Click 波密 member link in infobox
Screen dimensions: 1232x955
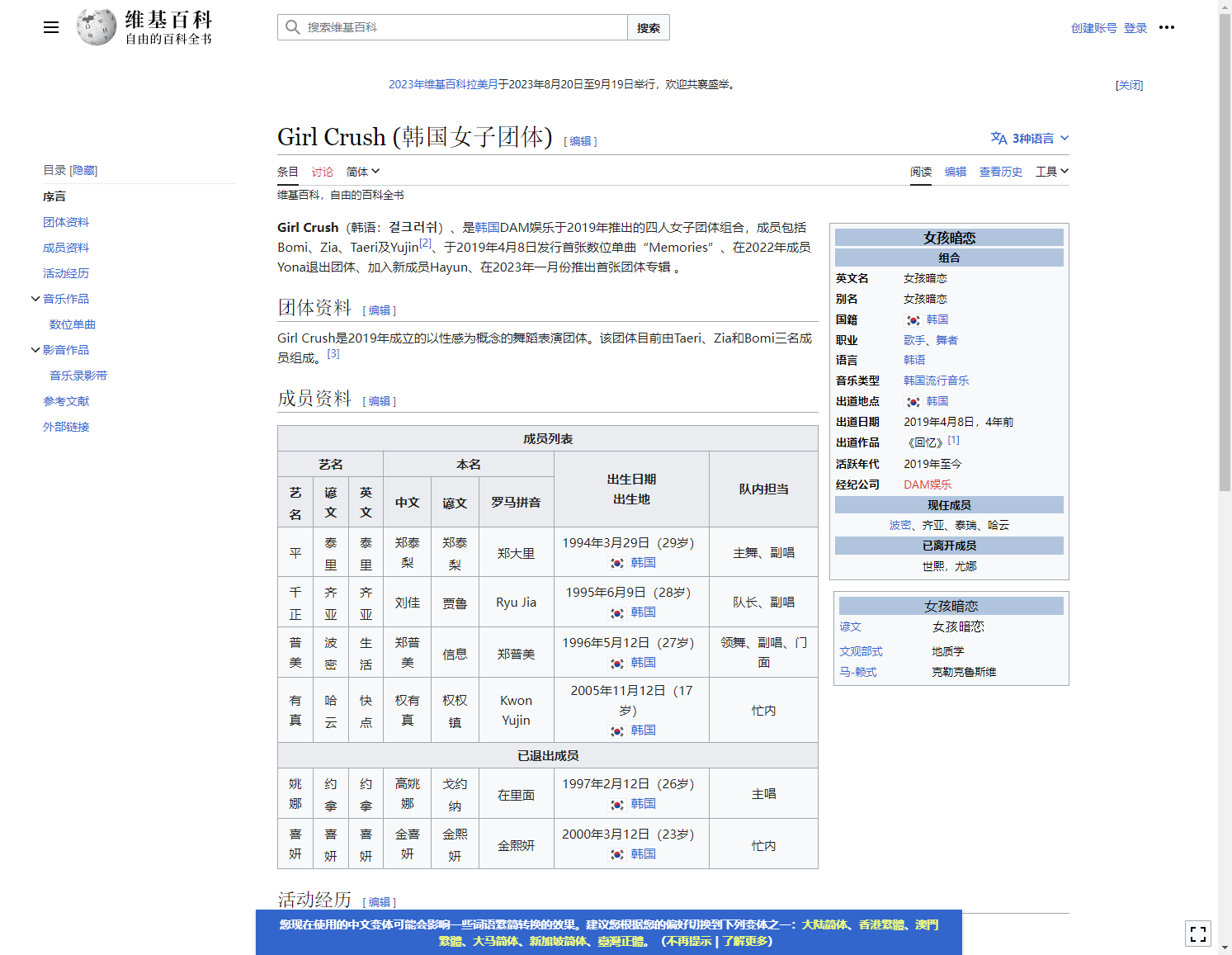click(x=900, y=525)
